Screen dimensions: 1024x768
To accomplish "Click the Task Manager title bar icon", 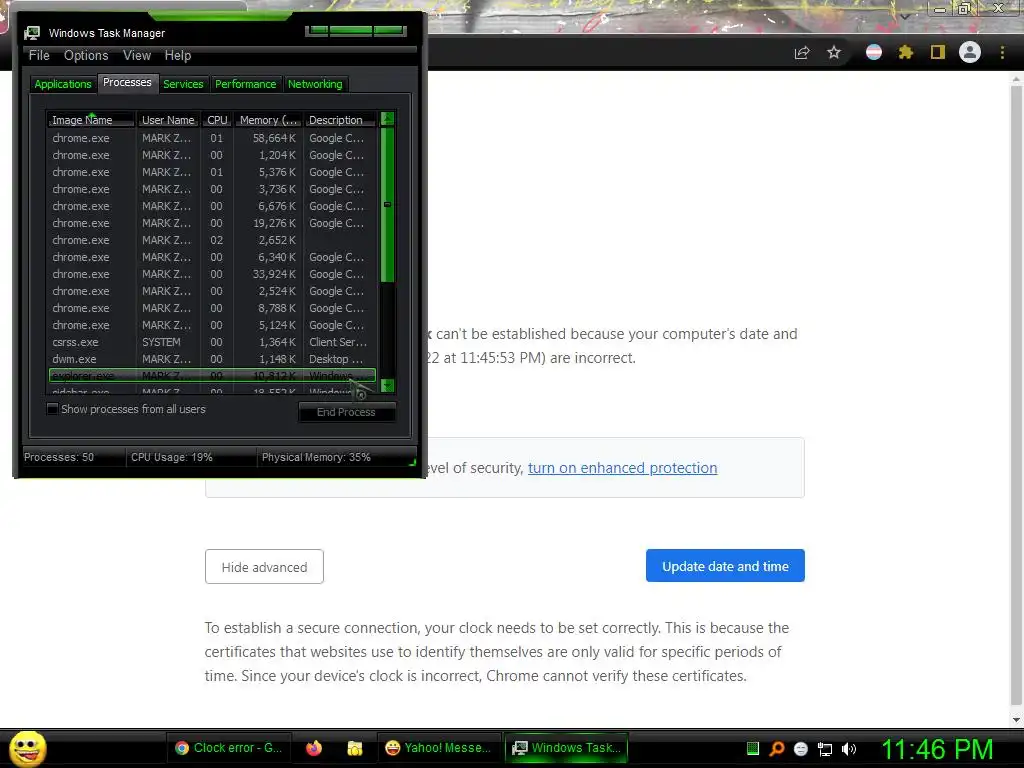I will pyautogui.click(x=31, y=33).
